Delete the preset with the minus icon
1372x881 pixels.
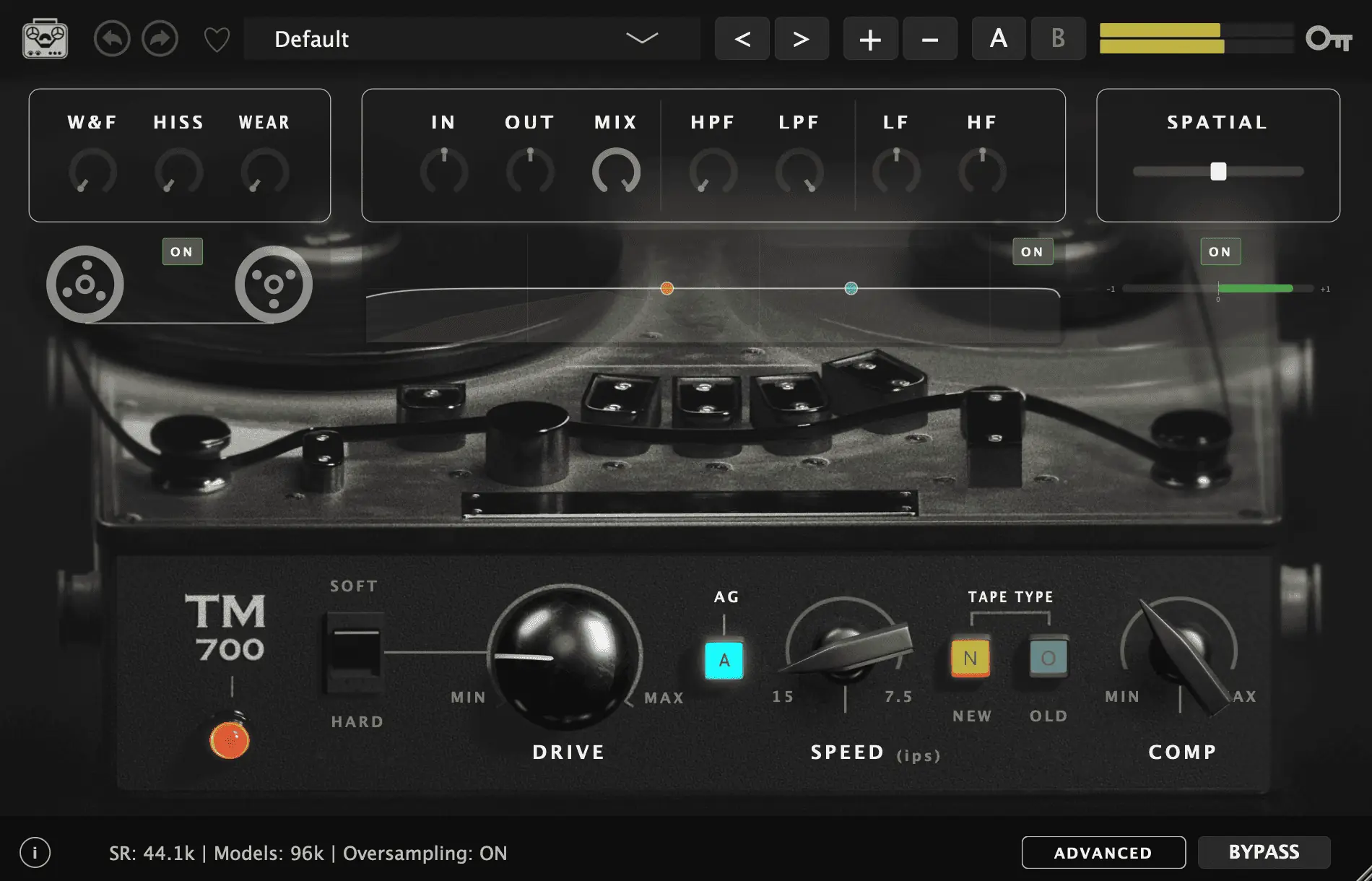click(930, 39)
